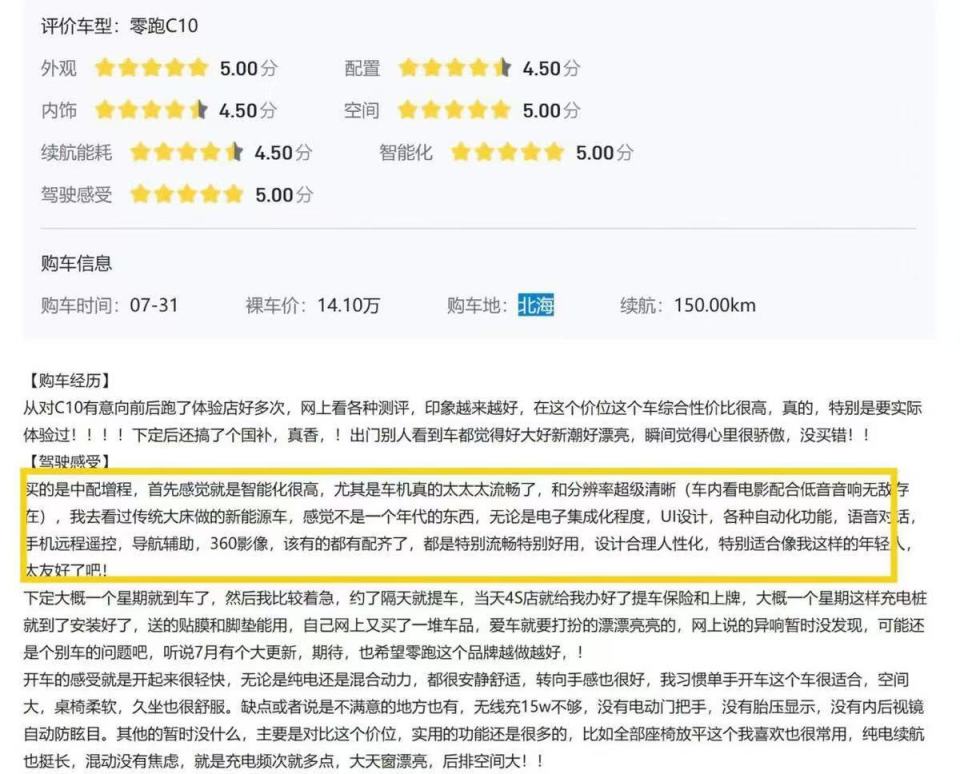Click the 续航能耗 score 4.50分
Viewport: 960px width, 774px height.
click(x=283, y=152)
